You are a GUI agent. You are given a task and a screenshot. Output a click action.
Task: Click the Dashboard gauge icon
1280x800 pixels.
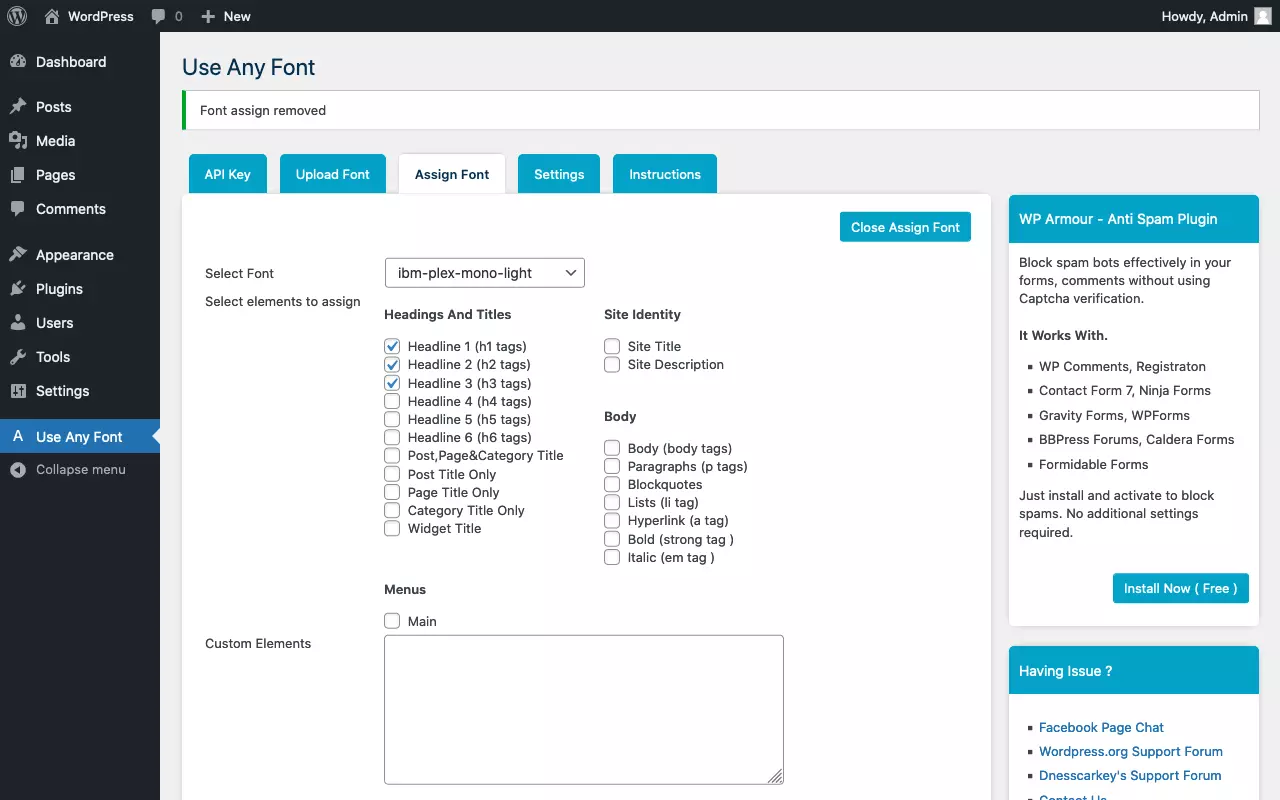[18, 62]
